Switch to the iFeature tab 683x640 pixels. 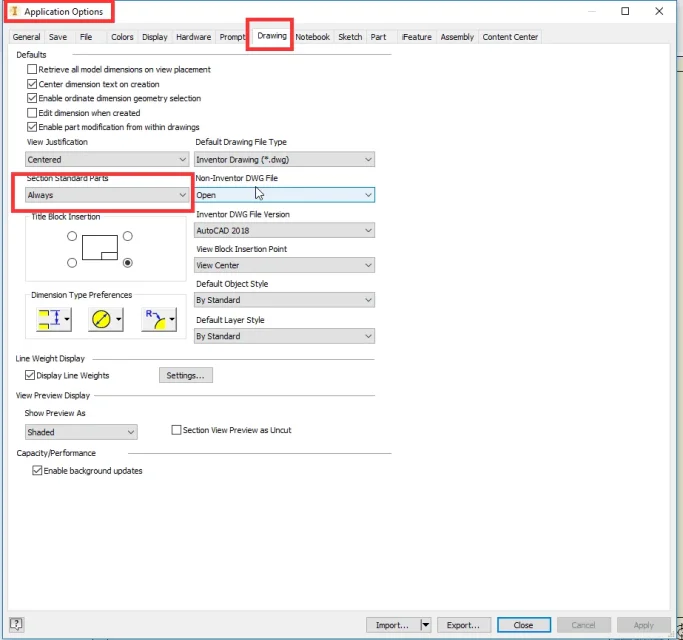pos(416,37)
